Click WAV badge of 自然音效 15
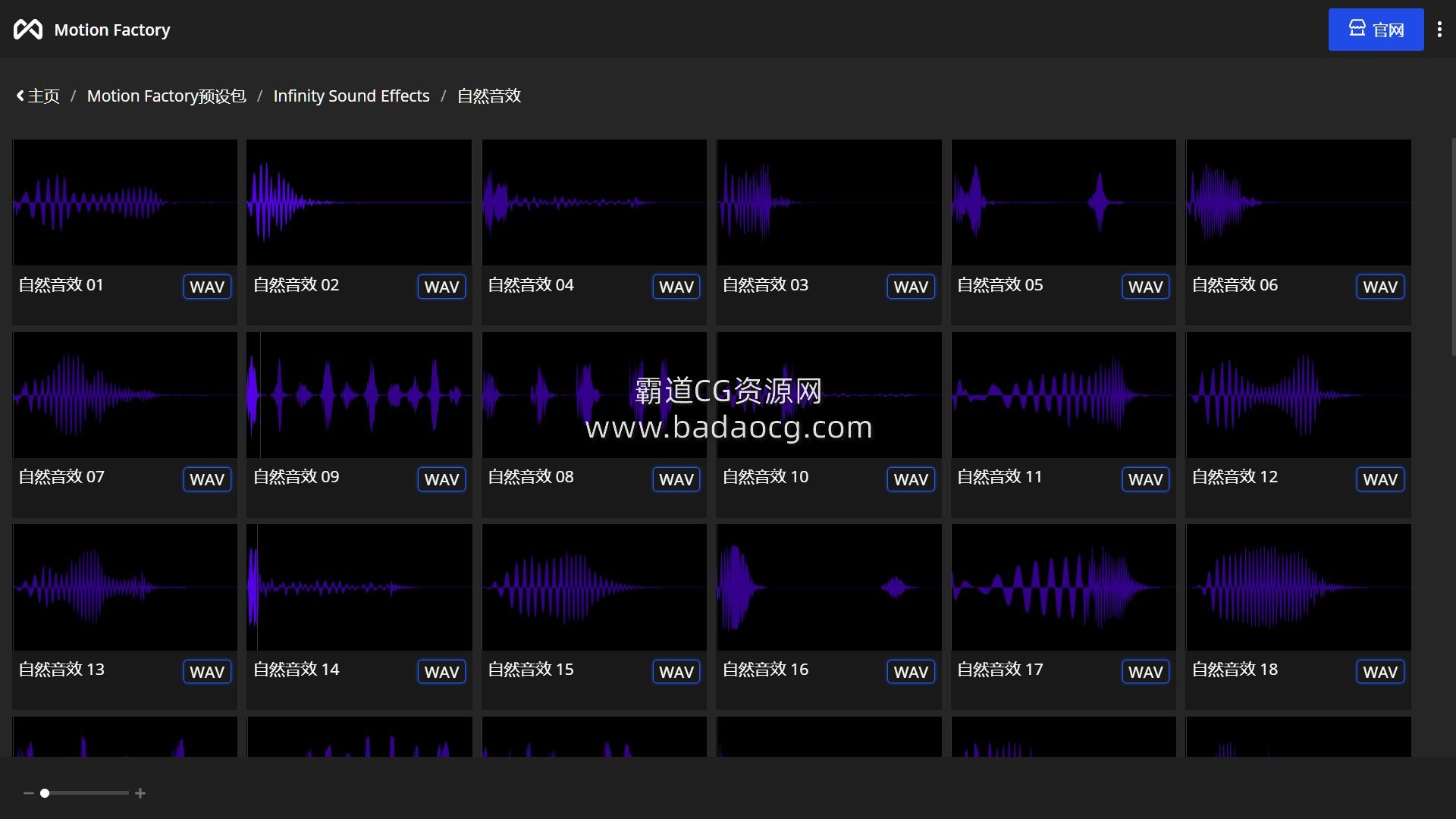The width and height of the screenshot is (1456, 819). click(676, 672)
